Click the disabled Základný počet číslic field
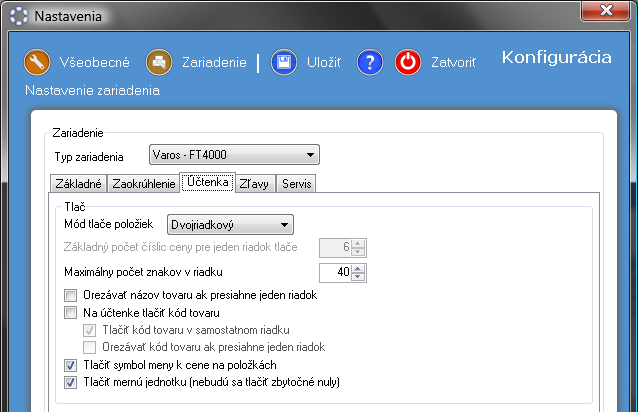 [335, 247]
